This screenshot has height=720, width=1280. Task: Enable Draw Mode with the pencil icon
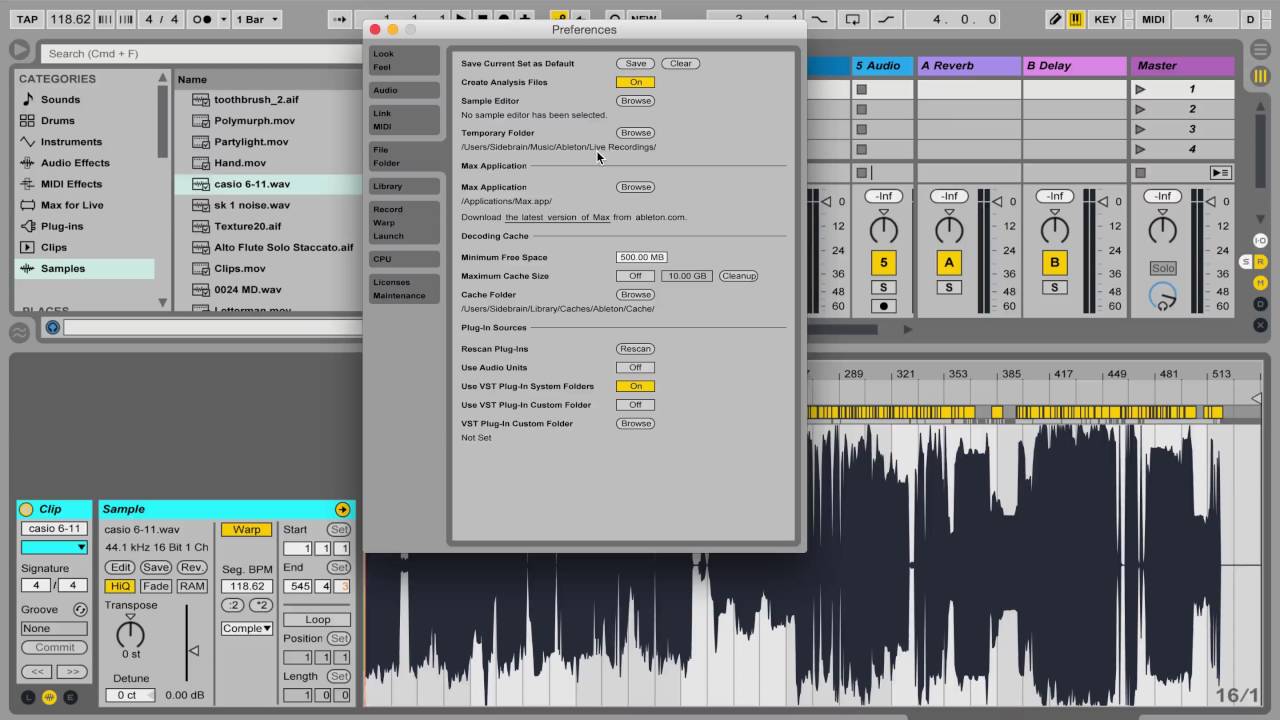click(x=1054, y=19)
